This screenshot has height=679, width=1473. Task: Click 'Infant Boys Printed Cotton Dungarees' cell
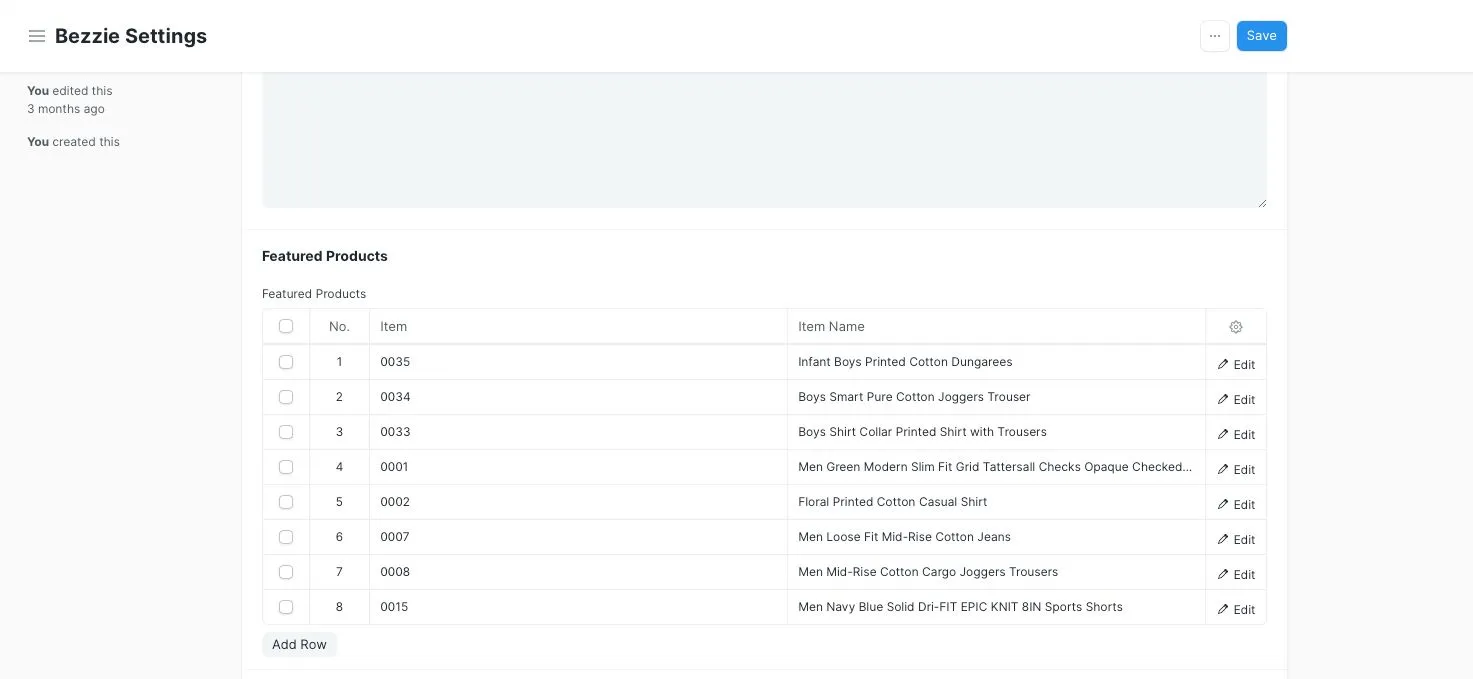click(996, 362)
